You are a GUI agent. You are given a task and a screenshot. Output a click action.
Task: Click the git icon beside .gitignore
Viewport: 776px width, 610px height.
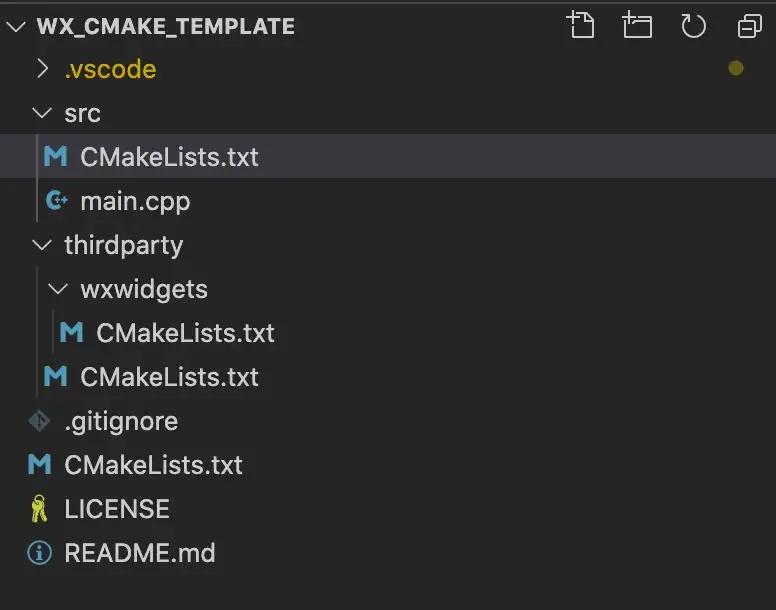tap(39, 421)
